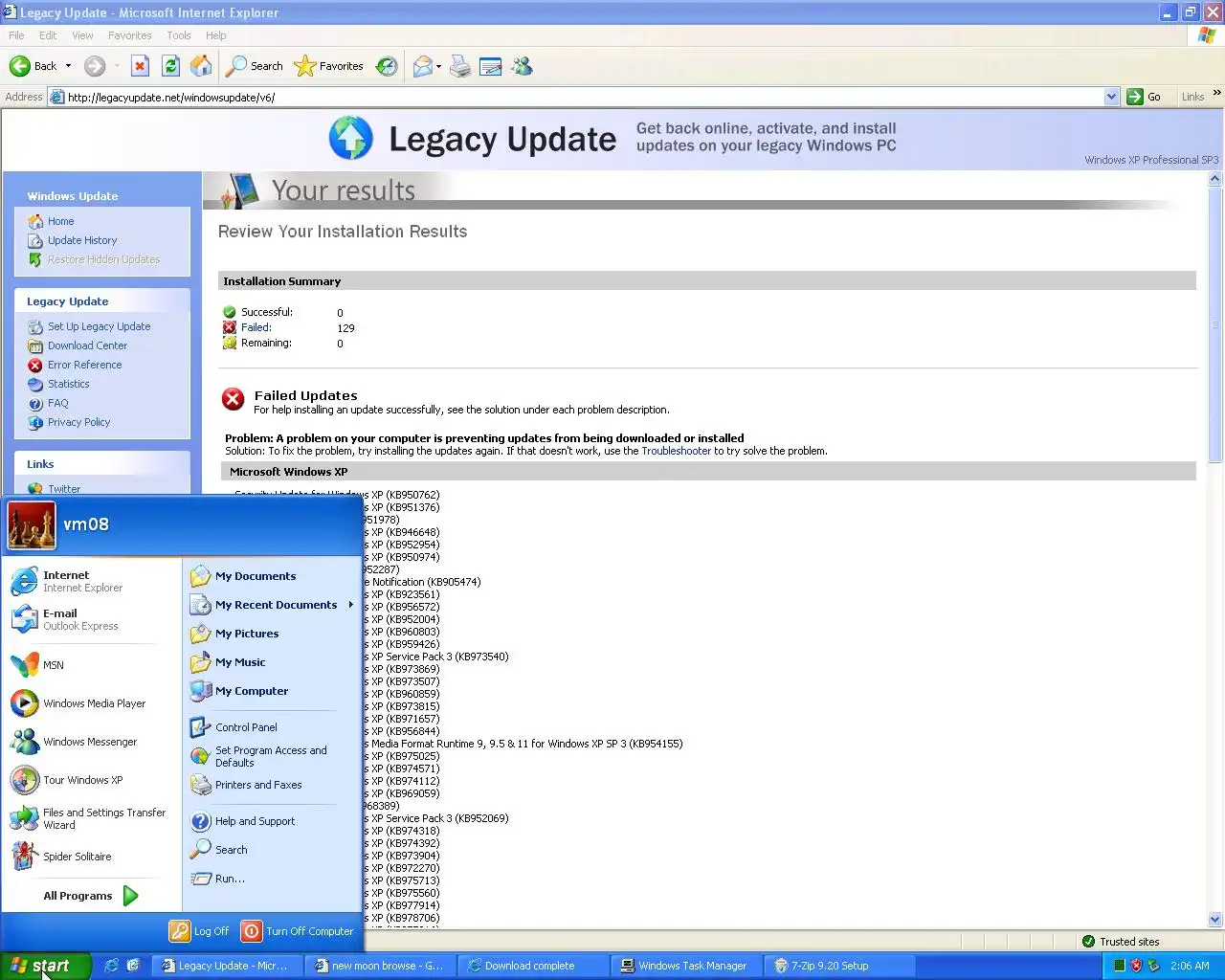Open My Music folder
The height and width of the screenshot is (980, 1225).
point(272,662)
